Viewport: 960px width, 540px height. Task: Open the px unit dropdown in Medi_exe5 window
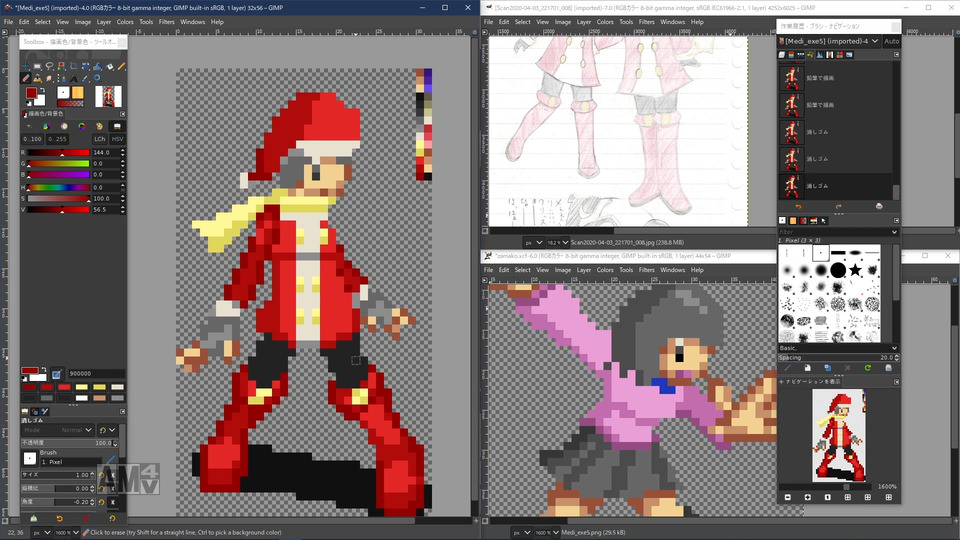point(42,532)
